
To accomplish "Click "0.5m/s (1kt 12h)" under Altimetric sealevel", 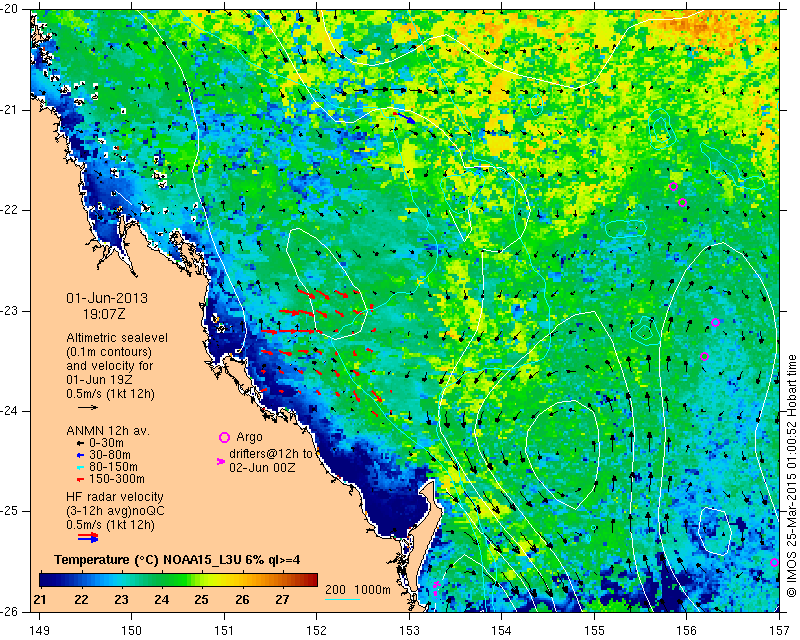I will point(110,394).
